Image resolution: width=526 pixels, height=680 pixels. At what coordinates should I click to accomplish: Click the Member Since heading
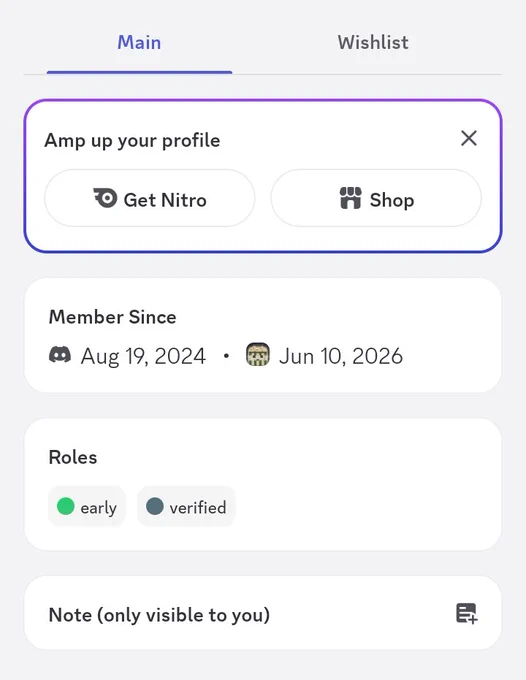click(112, 317)
